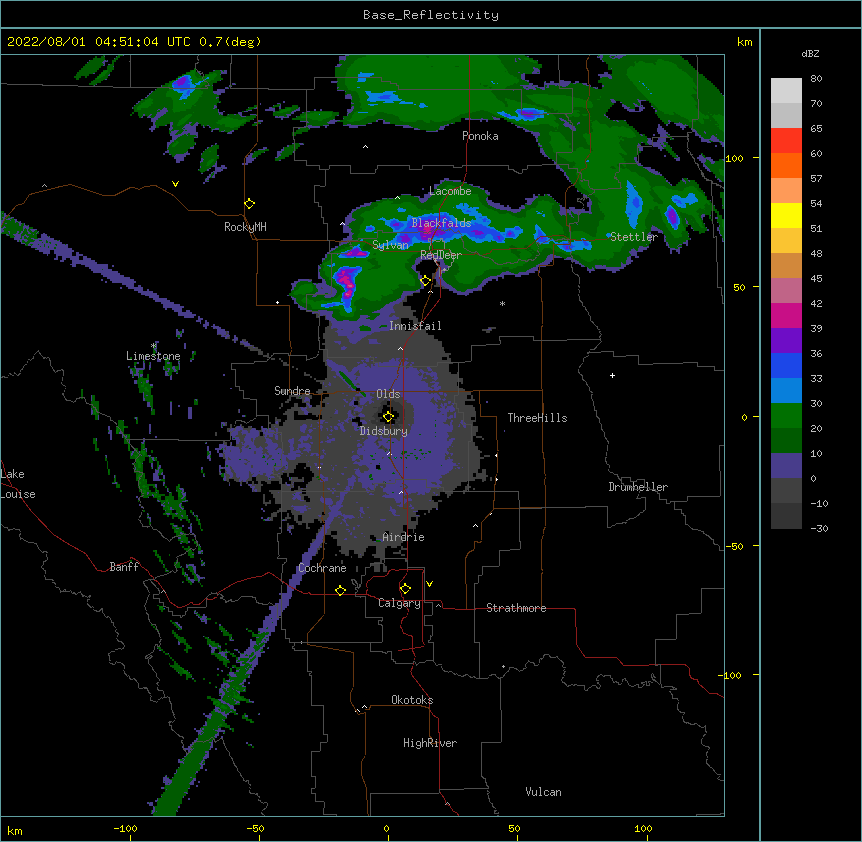Image resolution: width=862 pixels, height=842 pixels.
Task: Click the Calgary city label
Action: coord(399,603)
